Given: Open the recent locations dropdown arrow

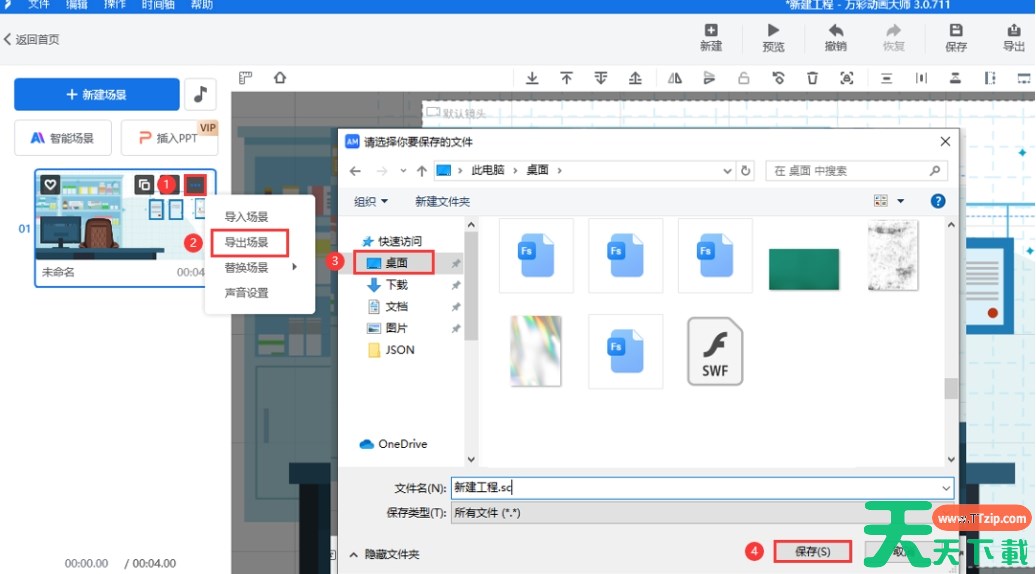Looking at the screenshot, I should click(x=403, y=171).
